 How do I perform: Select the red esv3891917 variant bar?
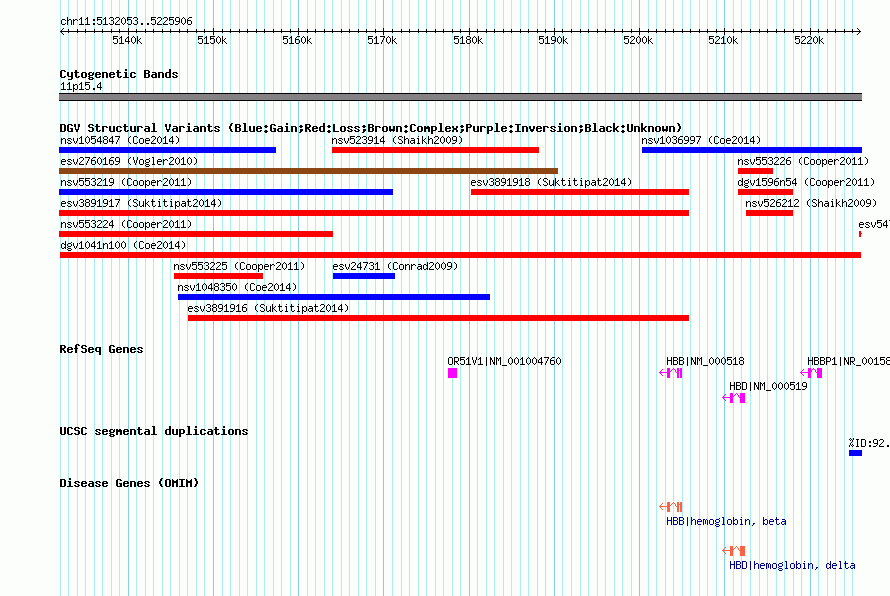(374, 213)
